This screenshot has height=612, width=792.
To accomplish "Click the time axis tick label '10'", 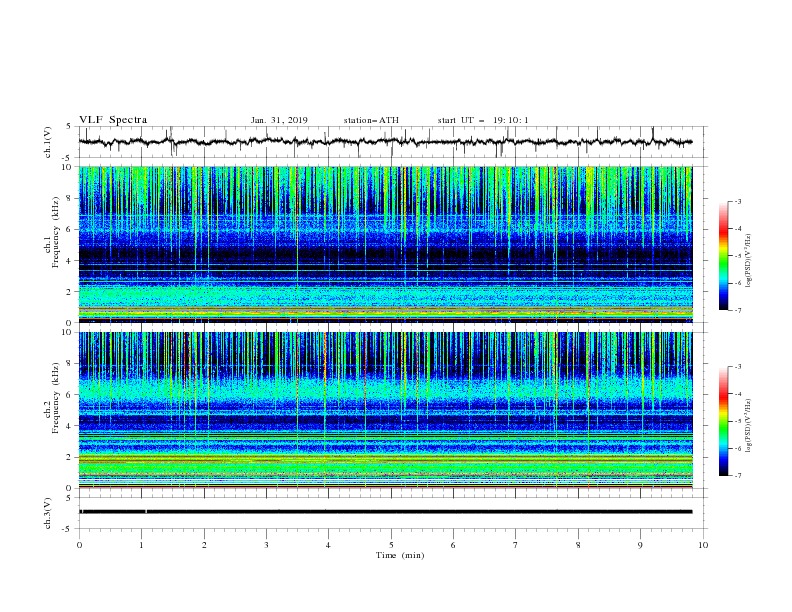I will point(703,545).
